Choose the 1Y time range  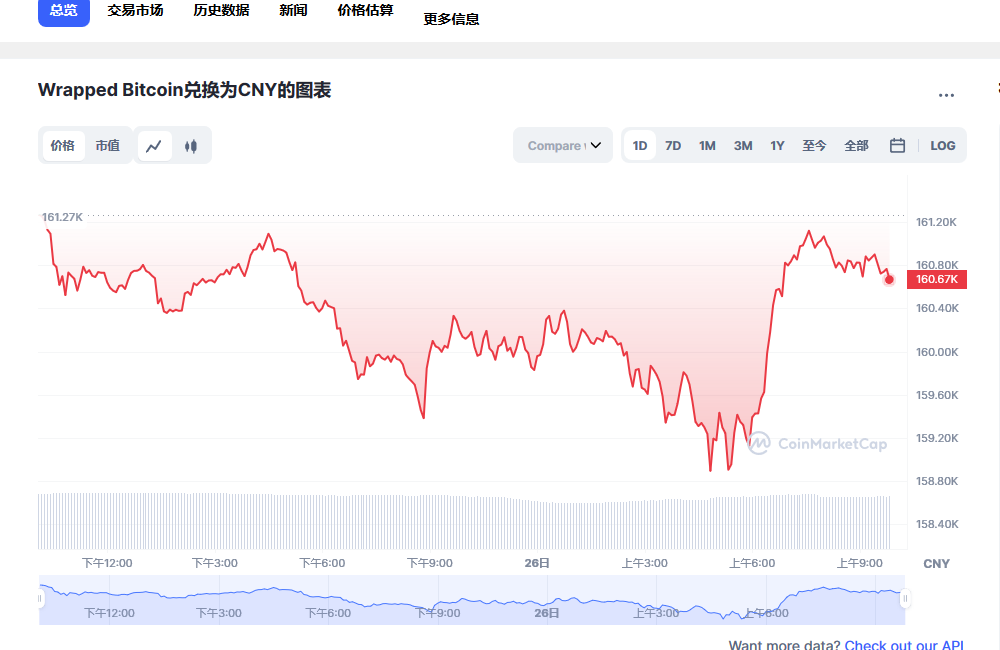pos(777,145)
